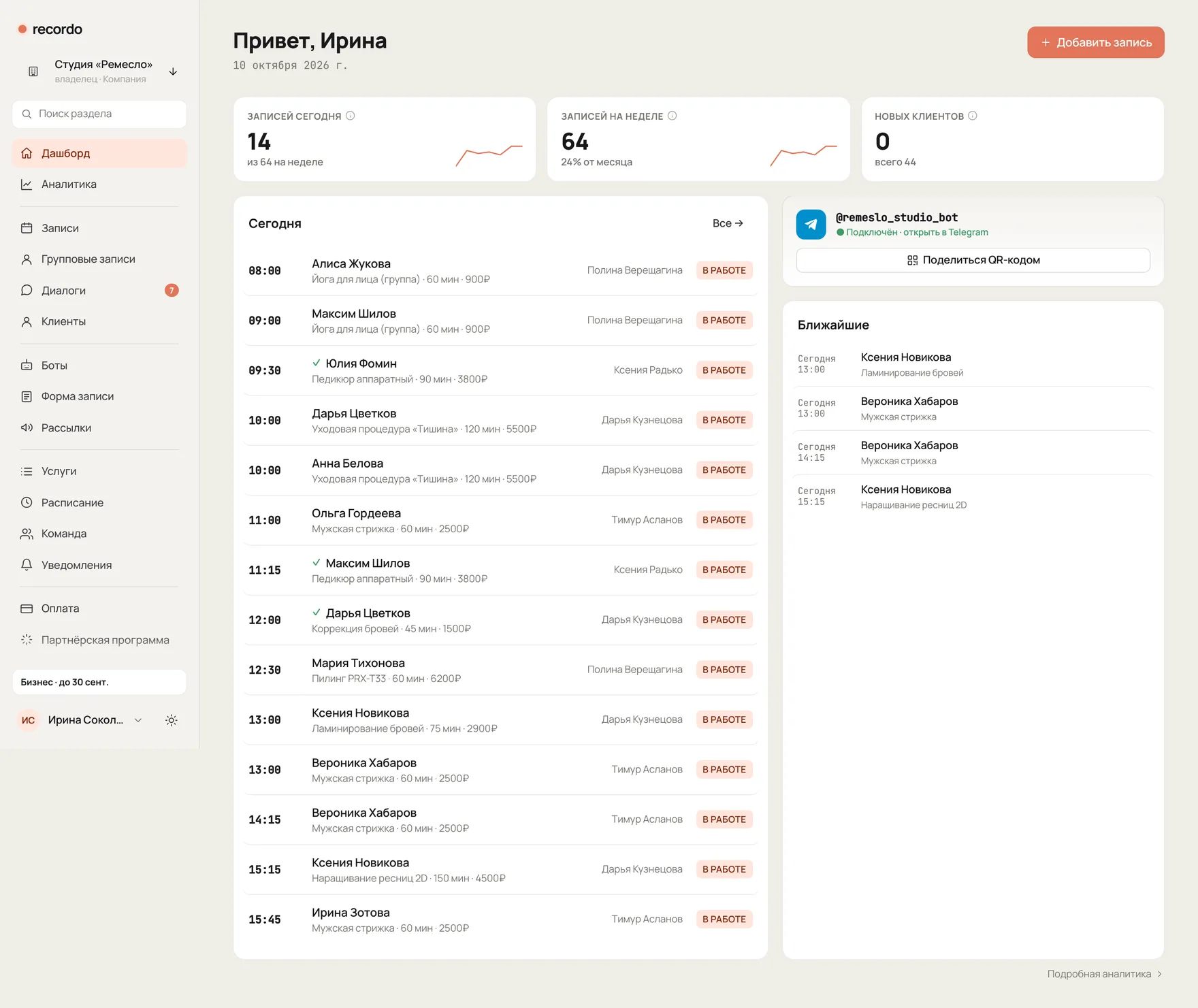Click открыть в Telegram link
Image resolution: width=1198 pixels, height=1008 pixels.
(945, 233)
